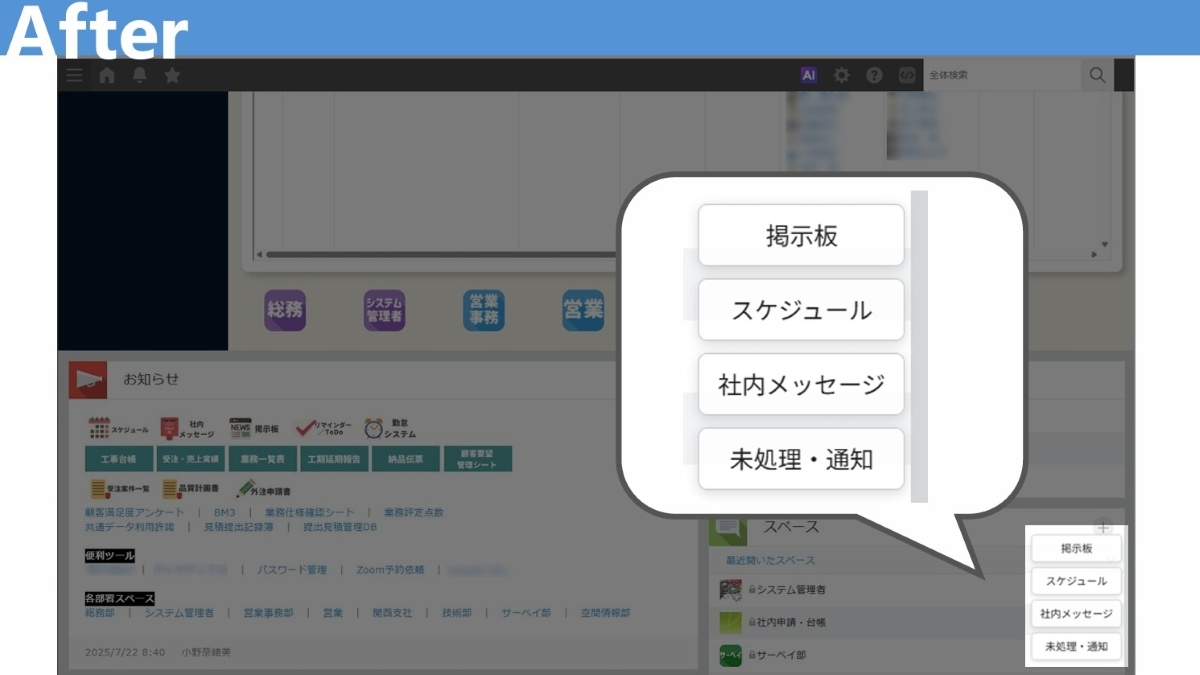
Task: Click into the 全体検索 search field
Action: (x=1002, y=75)
